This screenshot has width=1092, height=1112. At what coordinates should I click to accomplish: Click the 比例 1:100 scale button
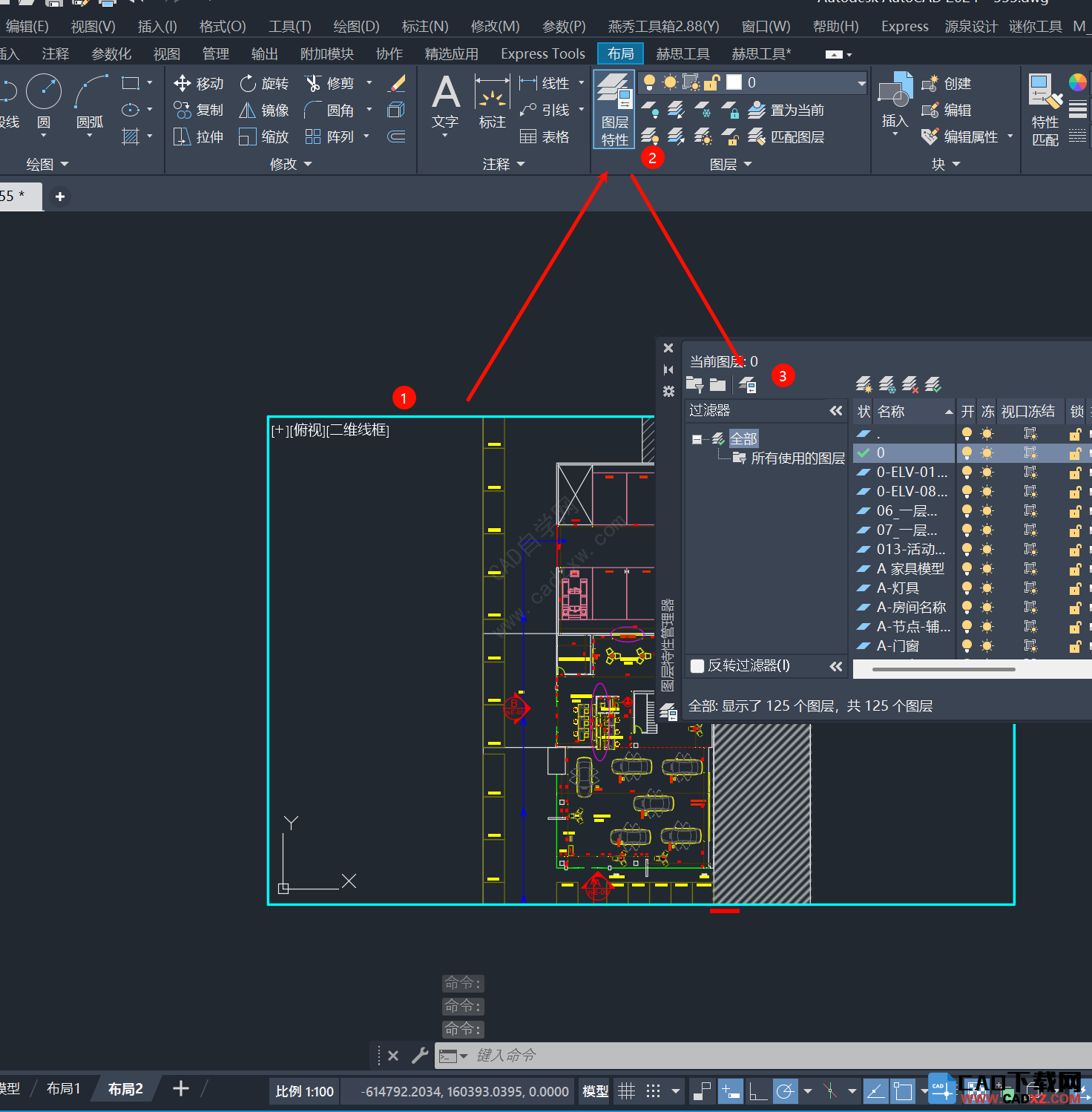304,1091
